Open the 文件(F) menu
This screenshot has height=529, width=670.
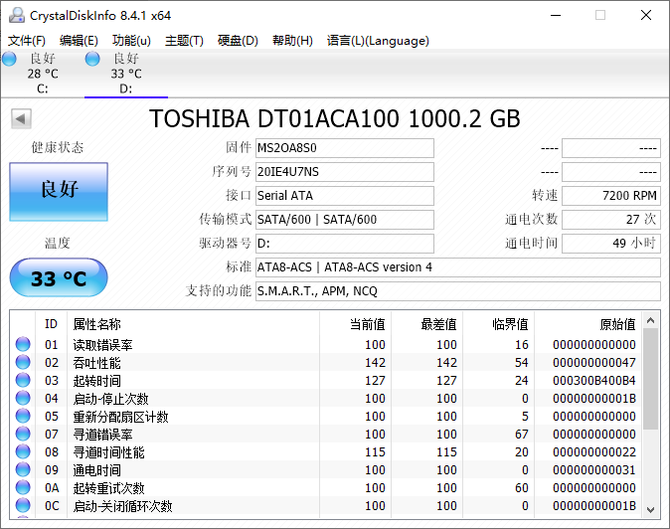(27, 41)
